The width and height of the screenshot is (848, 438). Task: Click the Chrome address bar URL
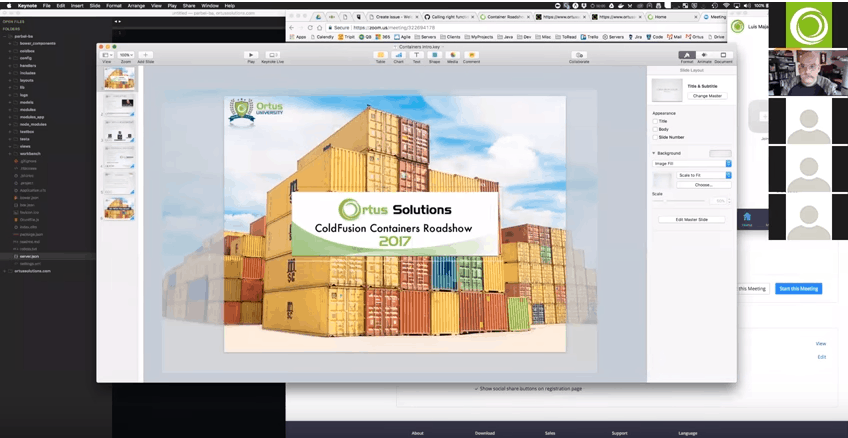pyautogui.click(x=393, y=28)
